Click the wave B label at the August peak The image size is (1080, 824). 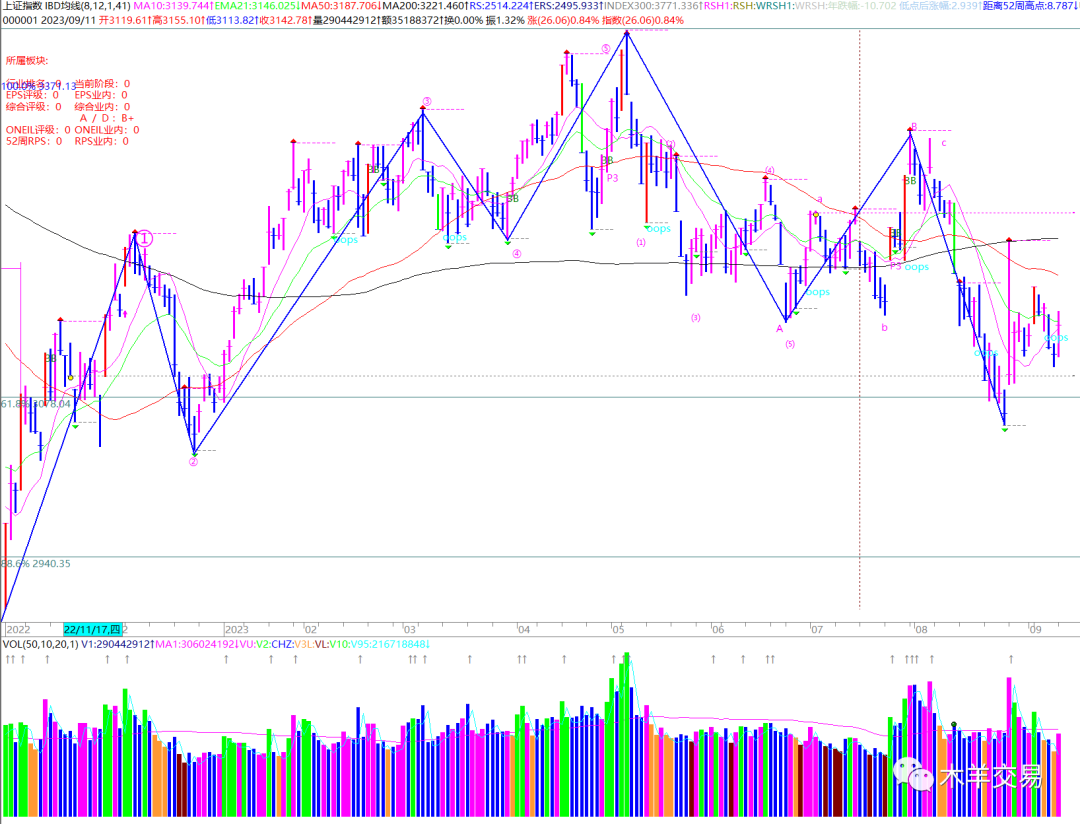point(913,127)
